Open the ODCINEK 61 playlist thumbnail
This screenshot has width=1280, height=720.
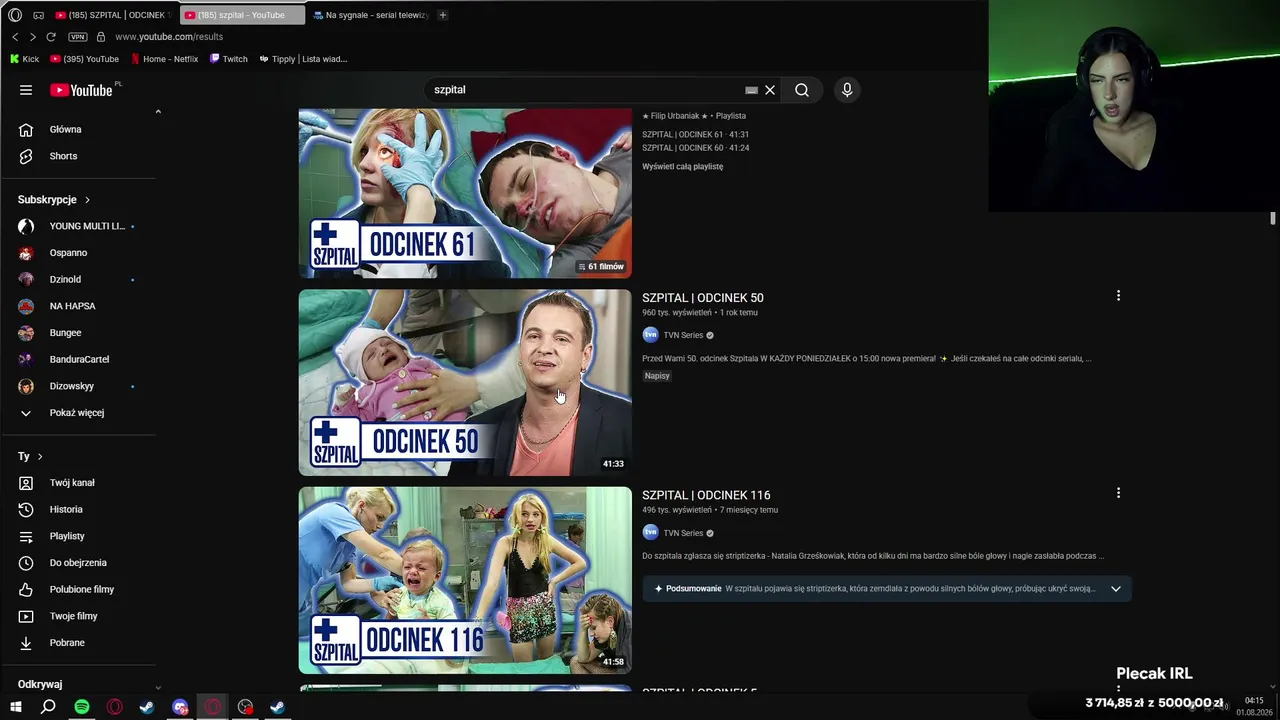[x=465, y=193]
